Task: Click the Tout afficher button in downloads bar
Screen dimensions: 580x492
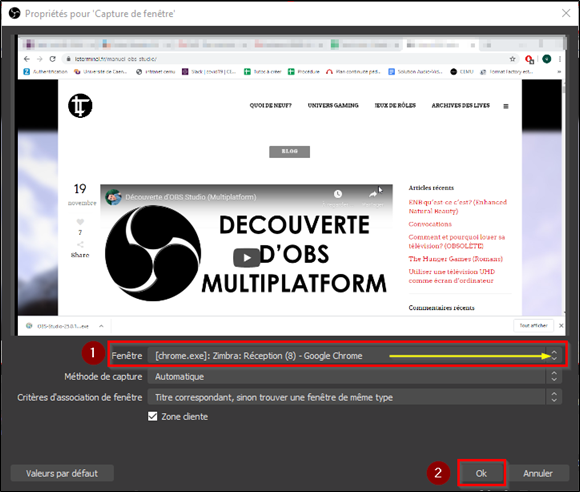Action: click(533, 326)
